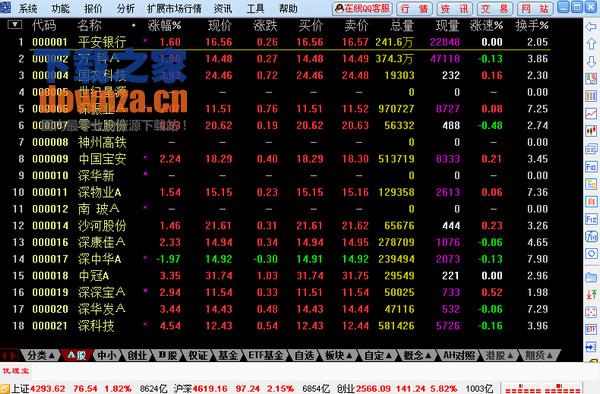Expand the 分类▲ category tab menu
The height and width of the screenshot is (394, 600).
pos(41,355)
